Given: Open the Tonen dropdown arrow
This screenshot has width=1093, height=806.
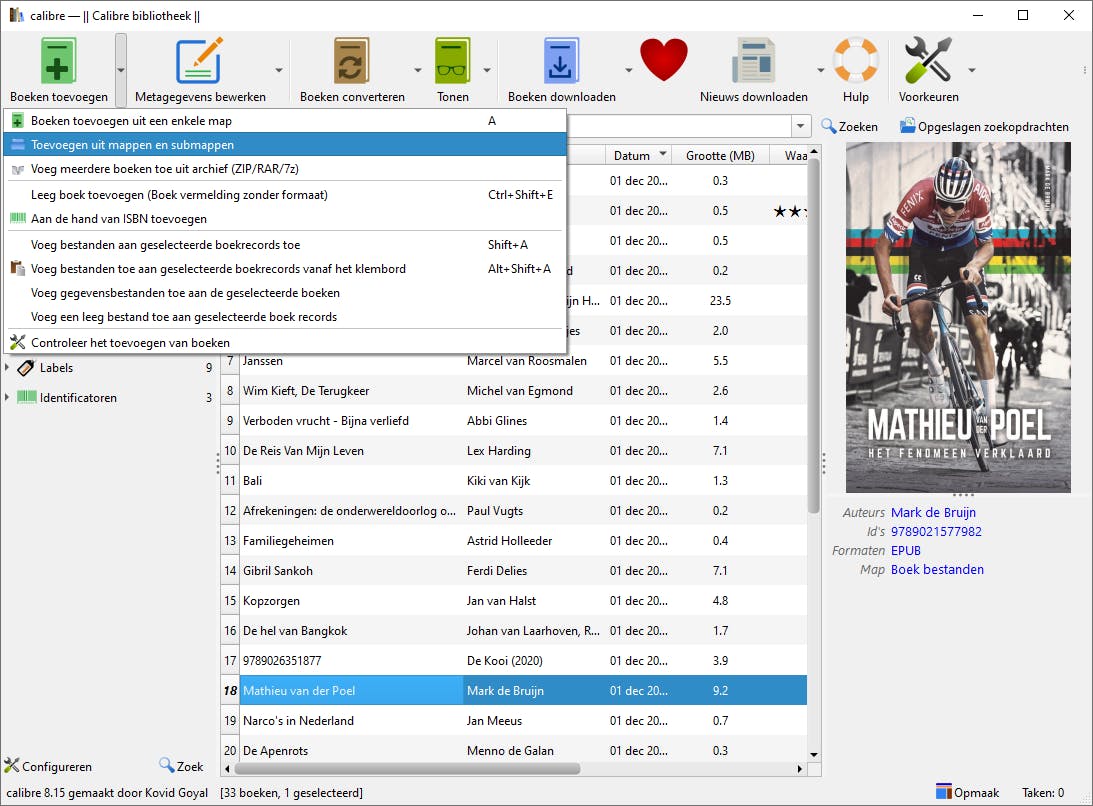Looking at the screenshot, I should (x=487, y=70).
